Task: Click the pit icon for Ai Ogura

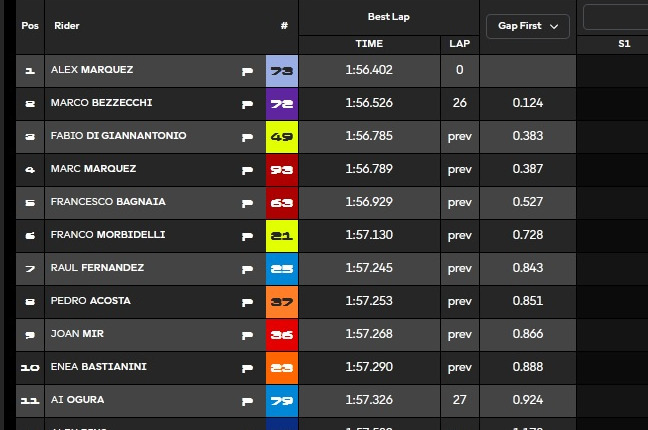Action: [247, 401]
